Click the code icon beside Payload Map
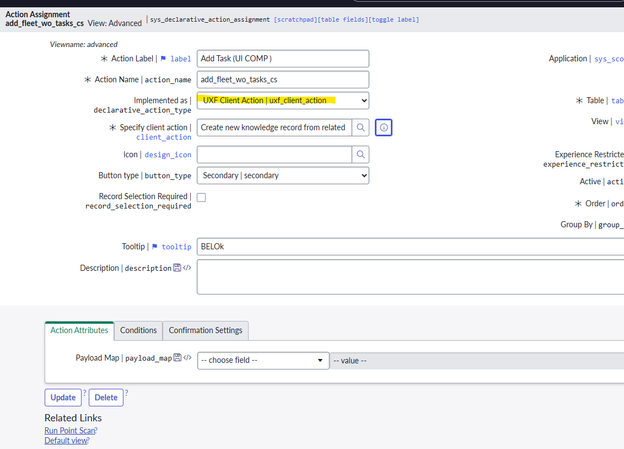 [x=187, y=357]
